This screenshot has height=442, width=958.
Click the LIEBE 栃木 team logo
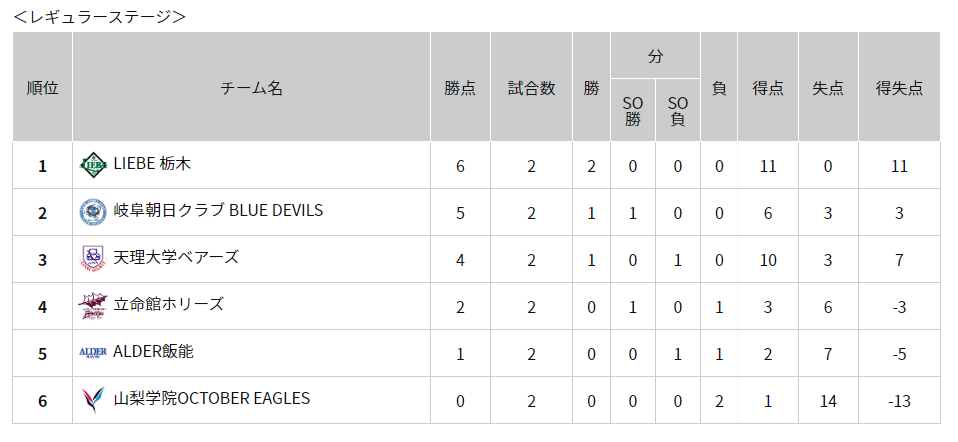[93, 165]
